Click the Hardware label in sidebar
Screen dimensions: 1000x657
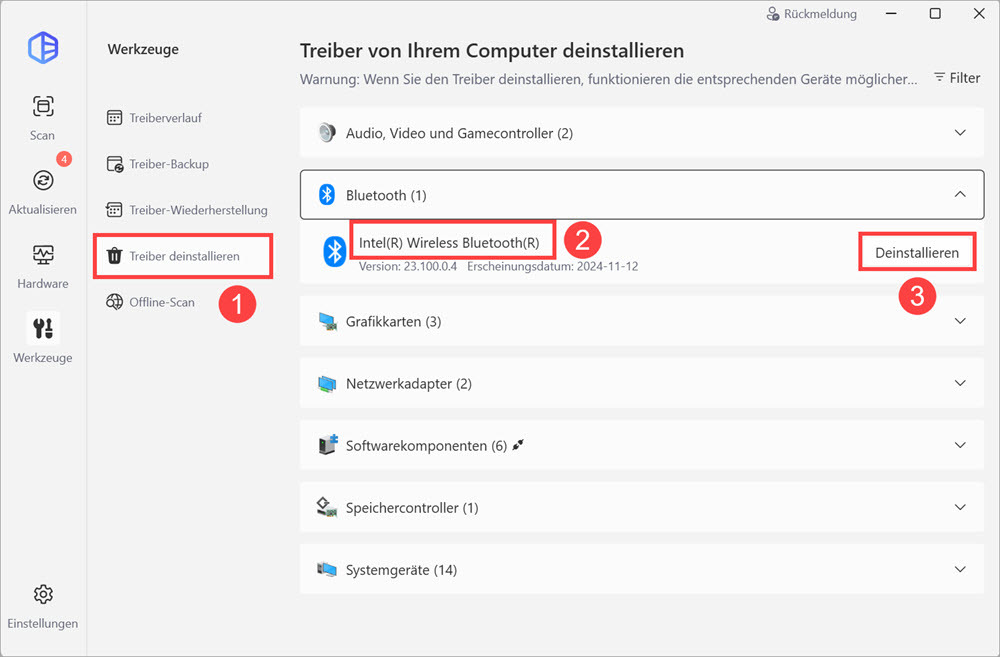pyautogui.click(x=43, y=283)
